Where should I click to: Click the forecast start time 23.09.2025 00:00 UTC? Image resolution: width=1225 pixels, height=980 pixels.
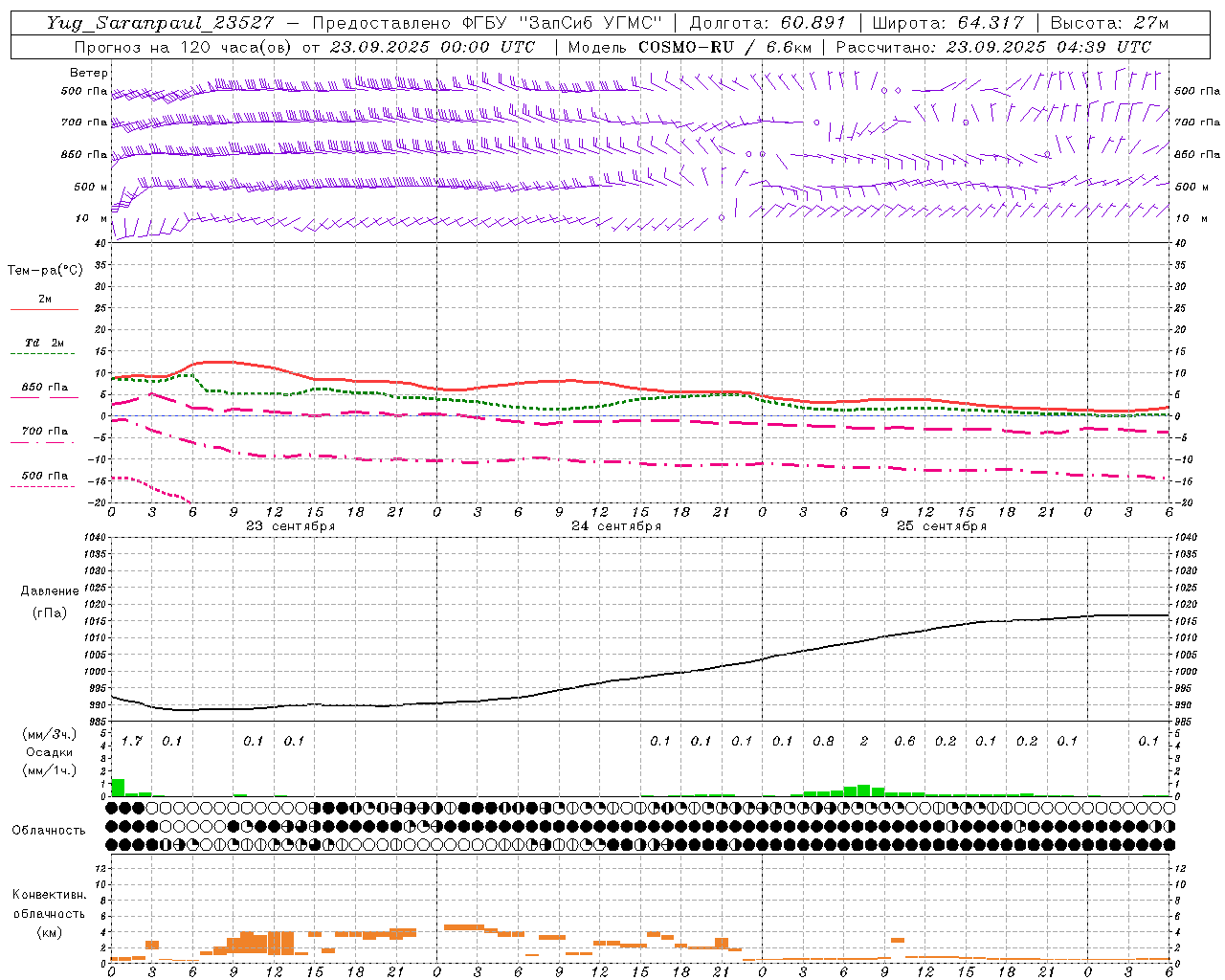[433, 47]
